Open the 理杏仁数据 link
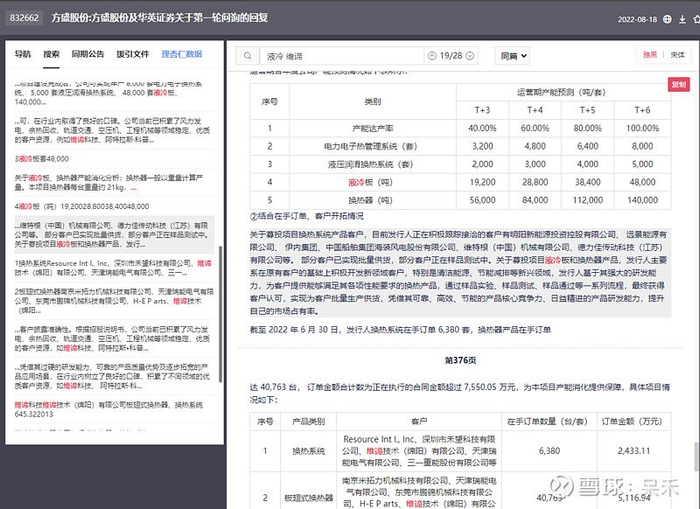The height and width of the screenshot is (509, 700). pos(182,54)
